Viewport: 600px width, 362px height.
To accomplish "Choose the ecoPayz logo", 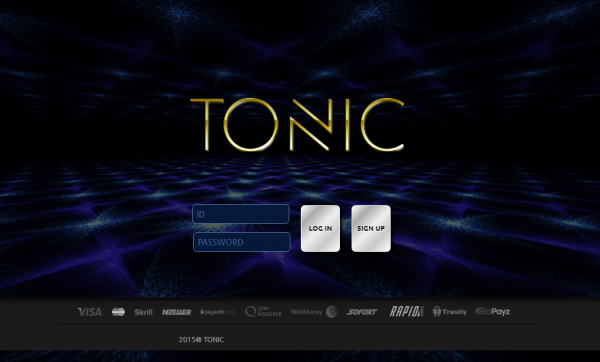I will [493, 311].
